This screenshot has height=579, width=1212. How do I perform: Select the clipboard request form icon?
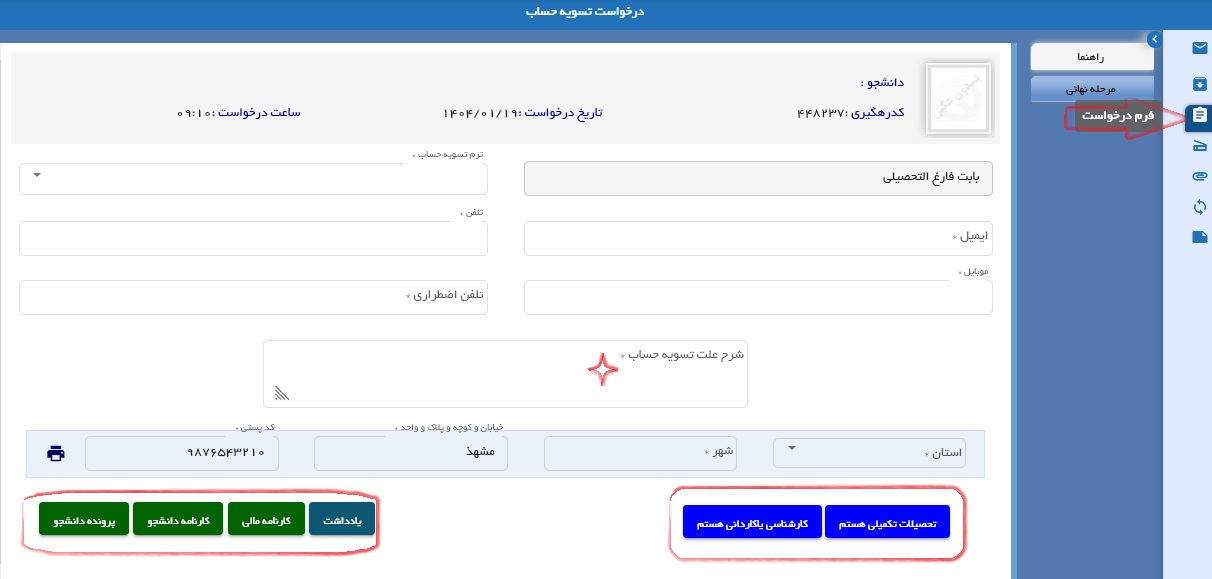pyautogui.click(x=1199, y=117)
